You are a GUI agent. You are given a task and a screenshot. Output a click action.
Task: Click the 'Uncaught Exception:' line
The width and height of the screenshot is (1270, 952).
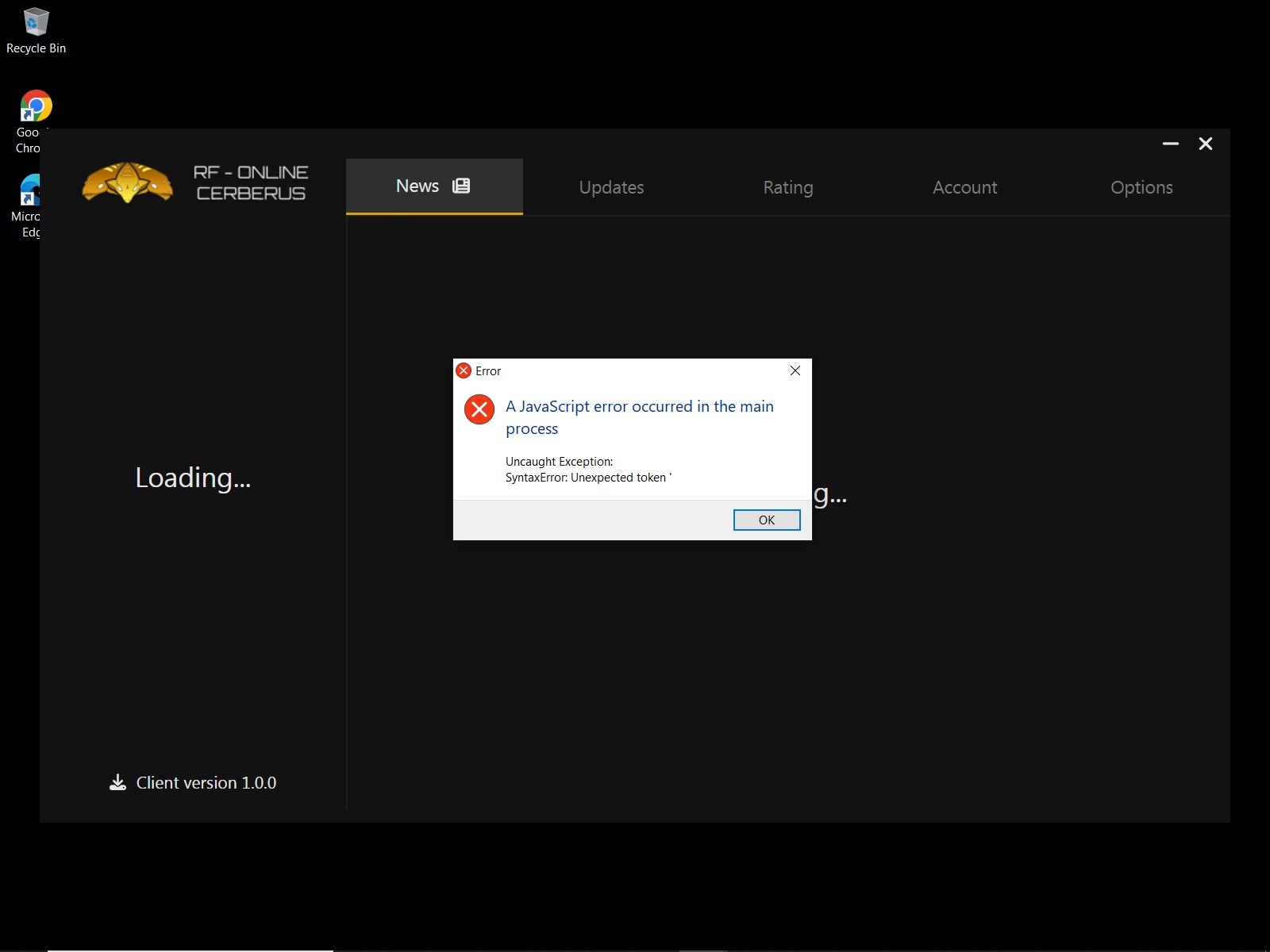[x=560, y=462]
